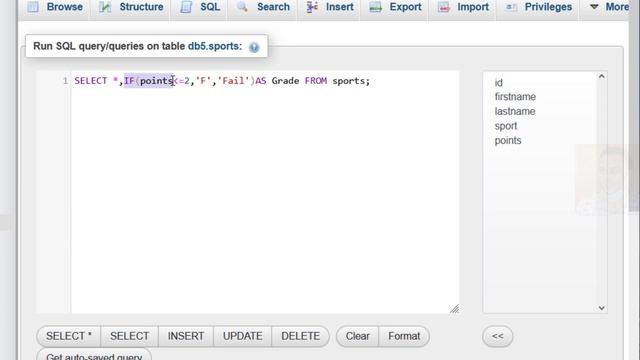Open the Browse tab

[55, 7]
